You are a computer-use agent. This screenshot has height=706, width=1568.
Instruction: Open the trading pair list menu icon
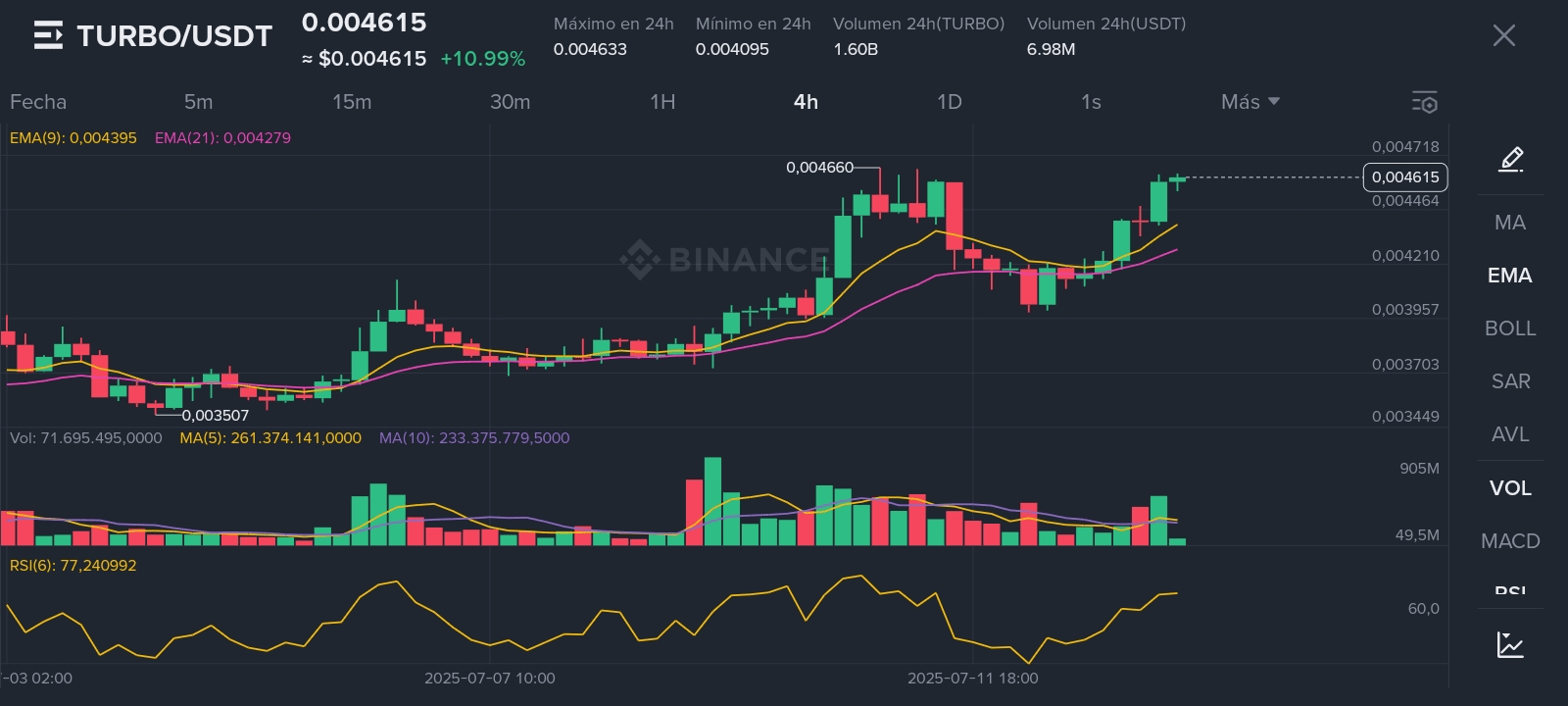click(48, 35)
